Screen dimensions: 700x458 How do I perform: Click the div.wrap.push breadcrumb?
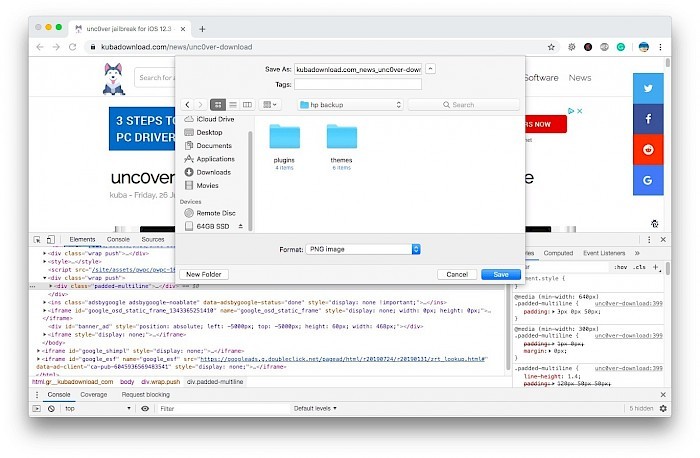pos(161,382)
